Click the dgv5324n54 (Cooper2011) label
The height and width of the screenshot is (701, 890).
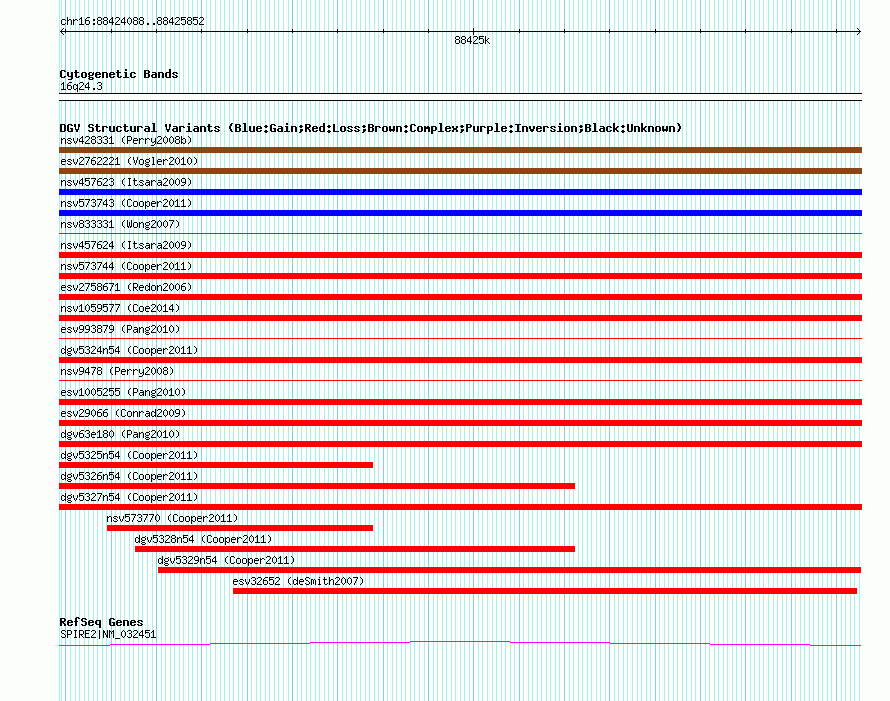pos(129,350)
